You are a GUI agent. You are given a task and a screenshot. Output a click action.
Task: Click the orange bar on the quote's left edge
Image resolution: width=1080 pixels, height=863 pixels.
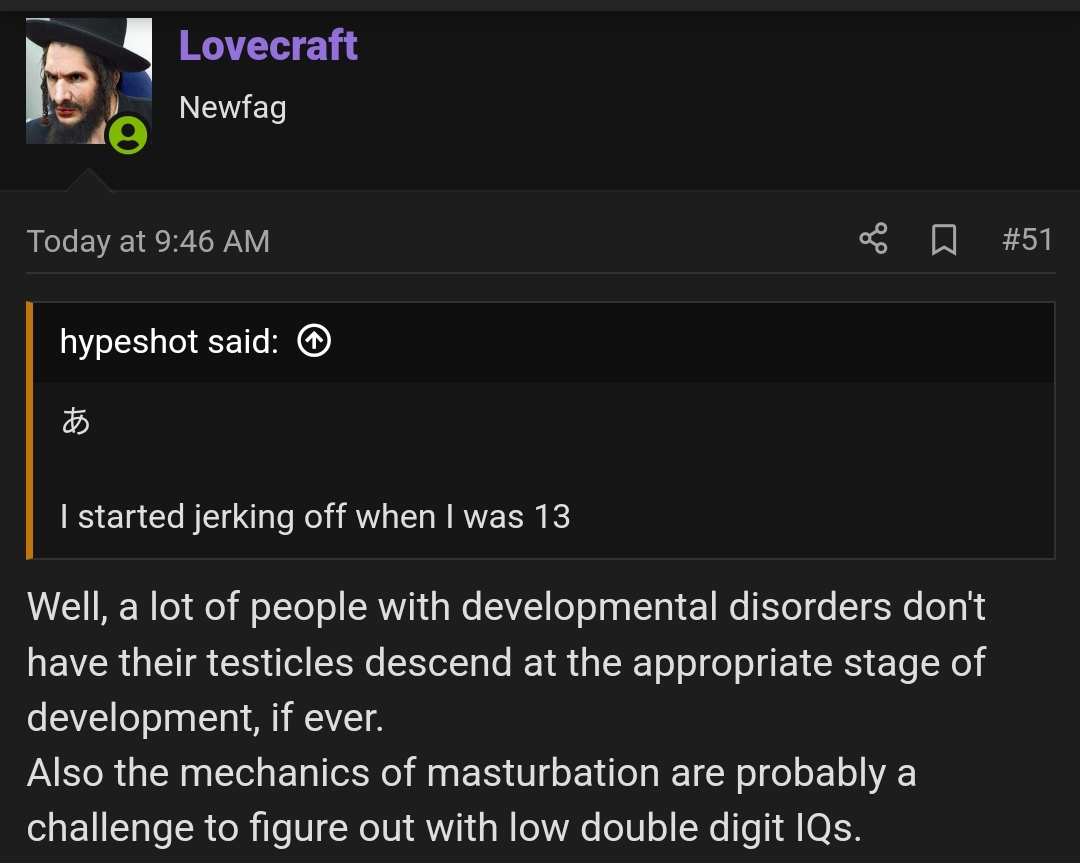pyautogui.click(x=30, y=430)
